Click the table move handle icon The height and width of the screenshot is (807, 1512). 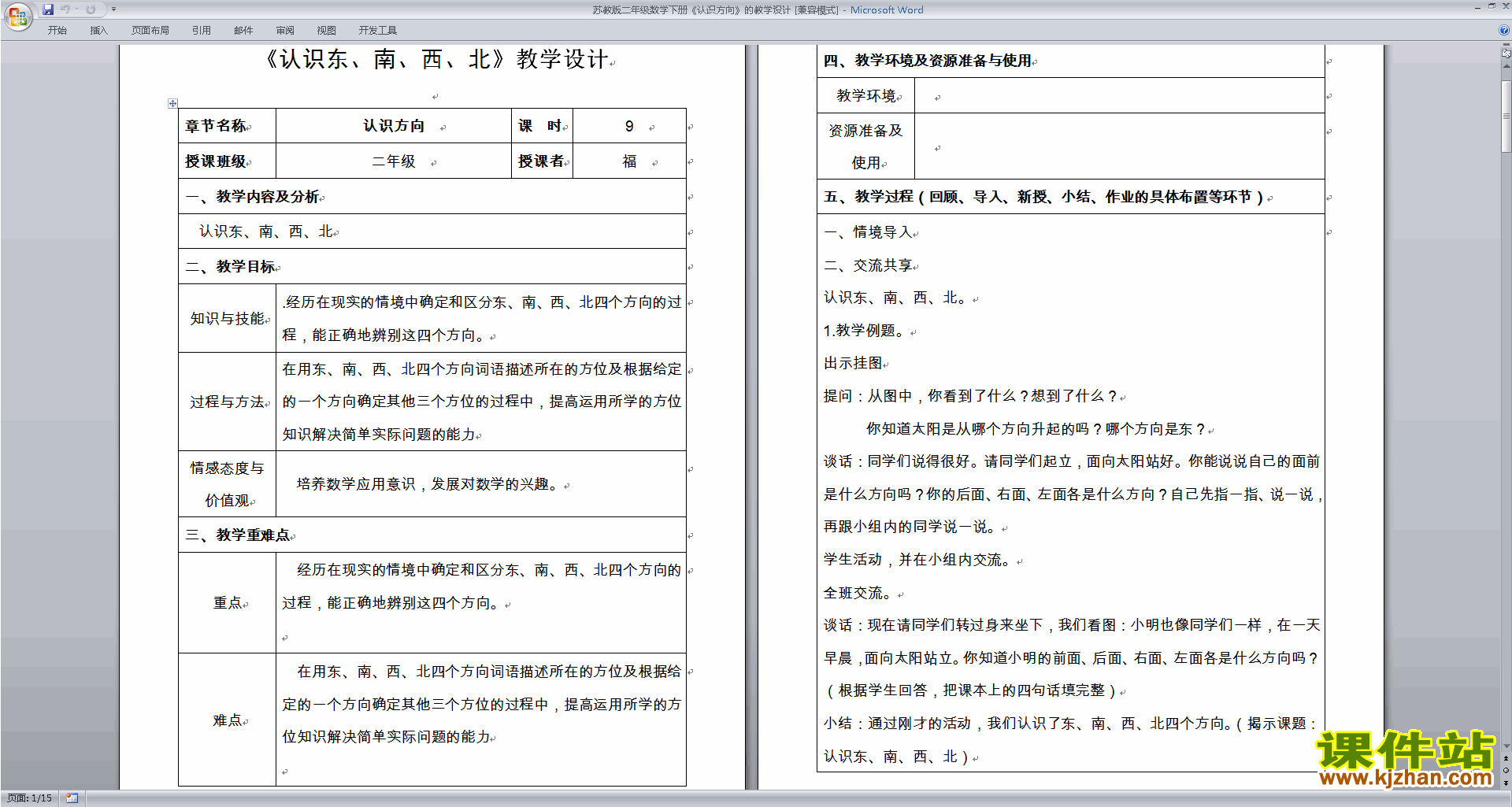[x=172, y=103]
